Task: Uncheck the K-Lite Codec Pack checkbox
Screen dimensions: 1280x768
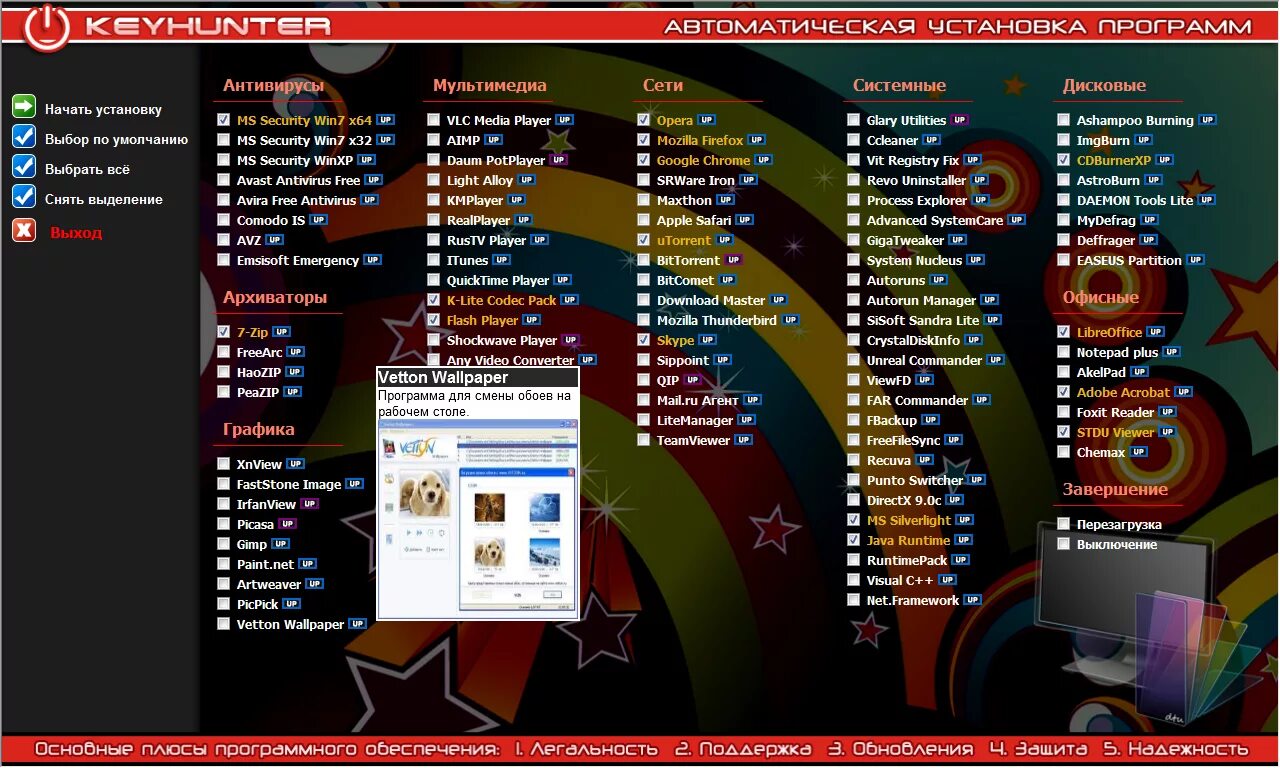Action: (x=433, y=300)
